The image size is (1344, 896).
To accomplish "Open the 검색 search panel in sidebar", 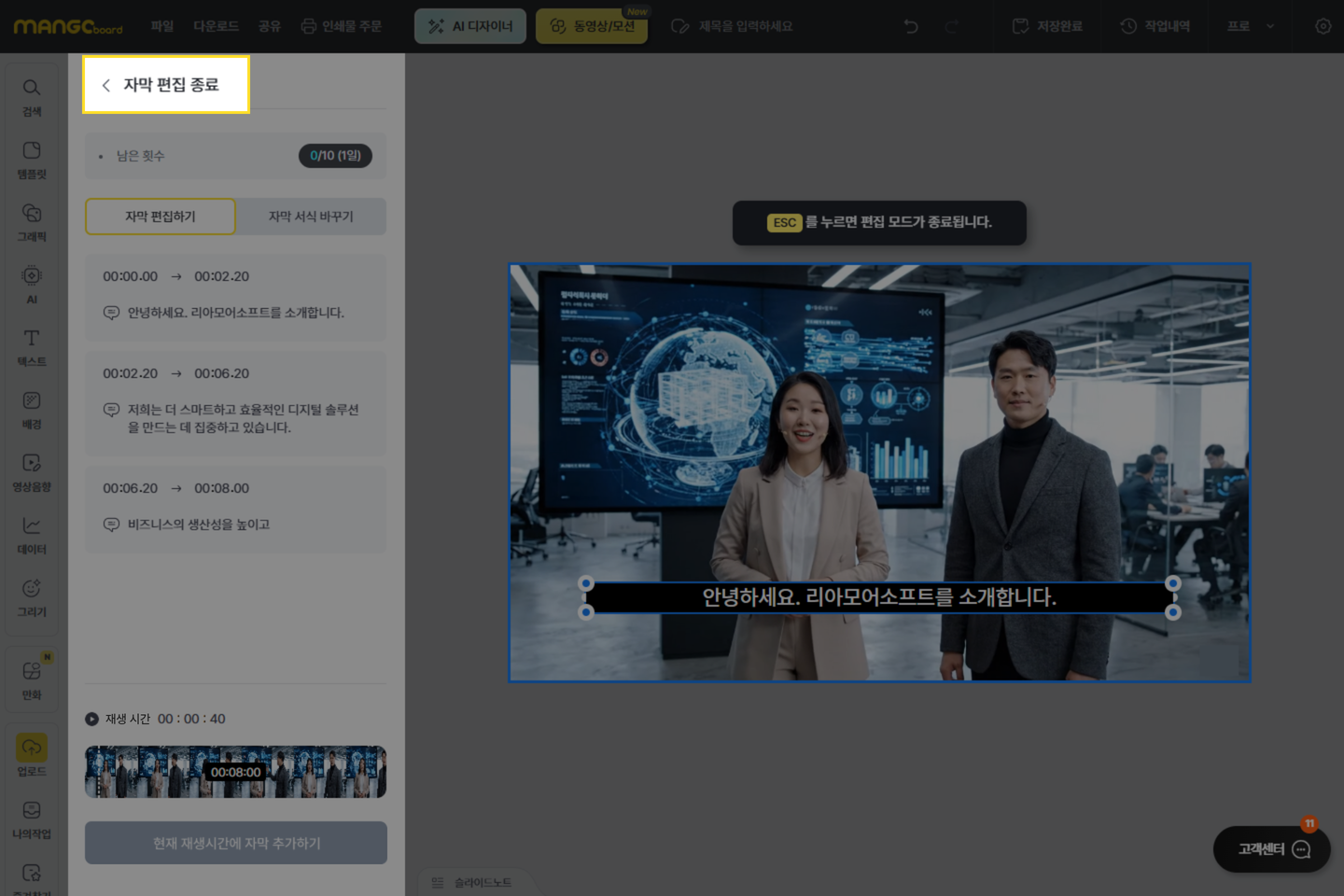I will click(32, 96).
